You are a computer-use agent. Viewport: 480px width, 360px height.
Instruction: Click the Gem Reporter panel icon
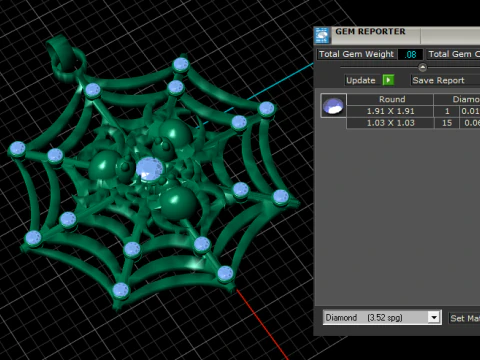322,35
